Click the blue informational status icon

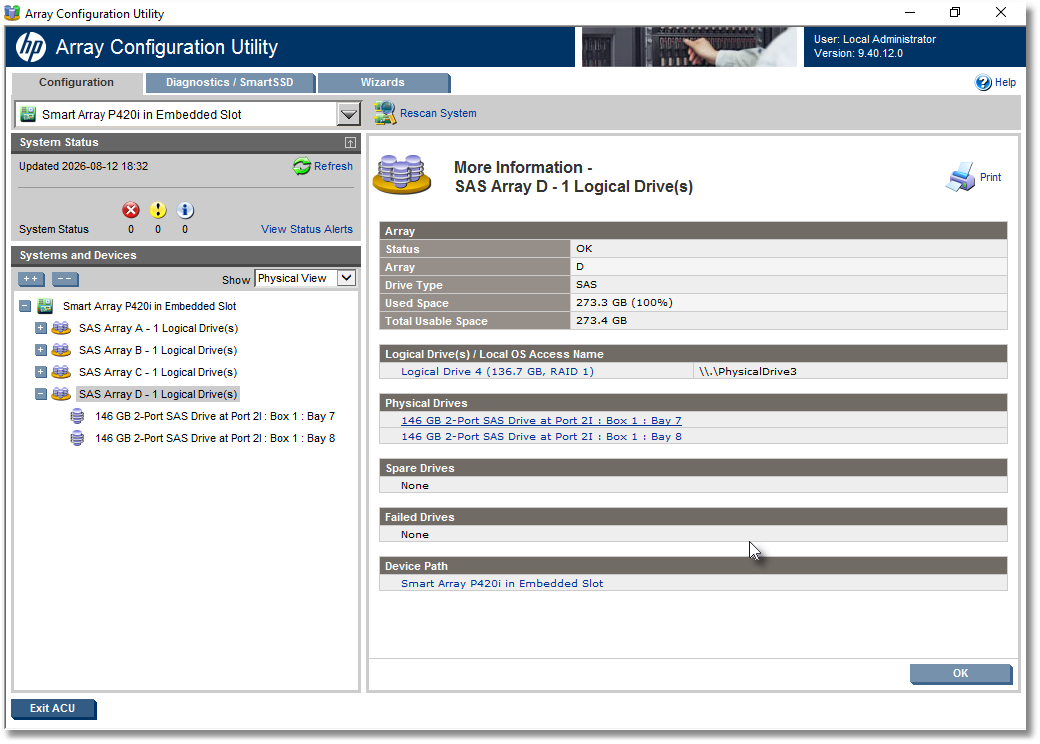click(x=185, y=210)
